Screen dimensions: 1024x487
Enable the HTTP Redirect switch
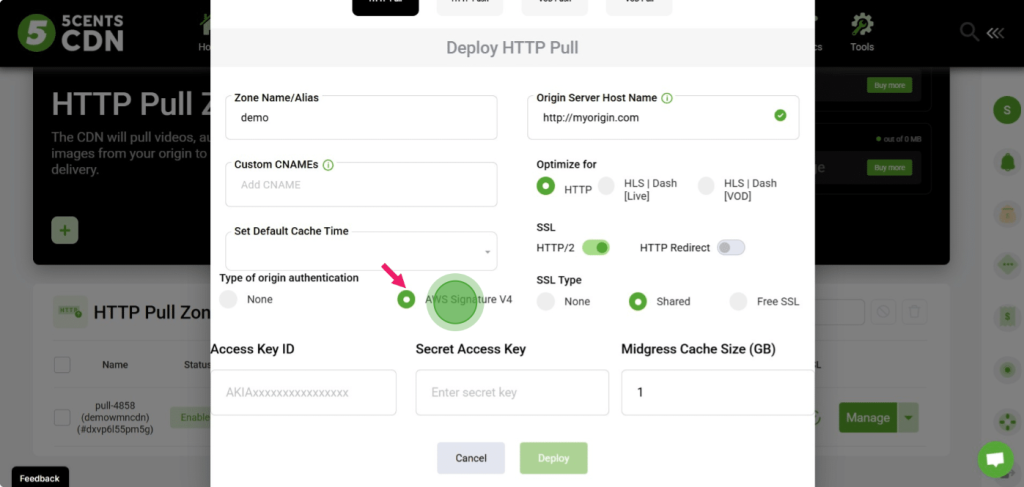730,247
